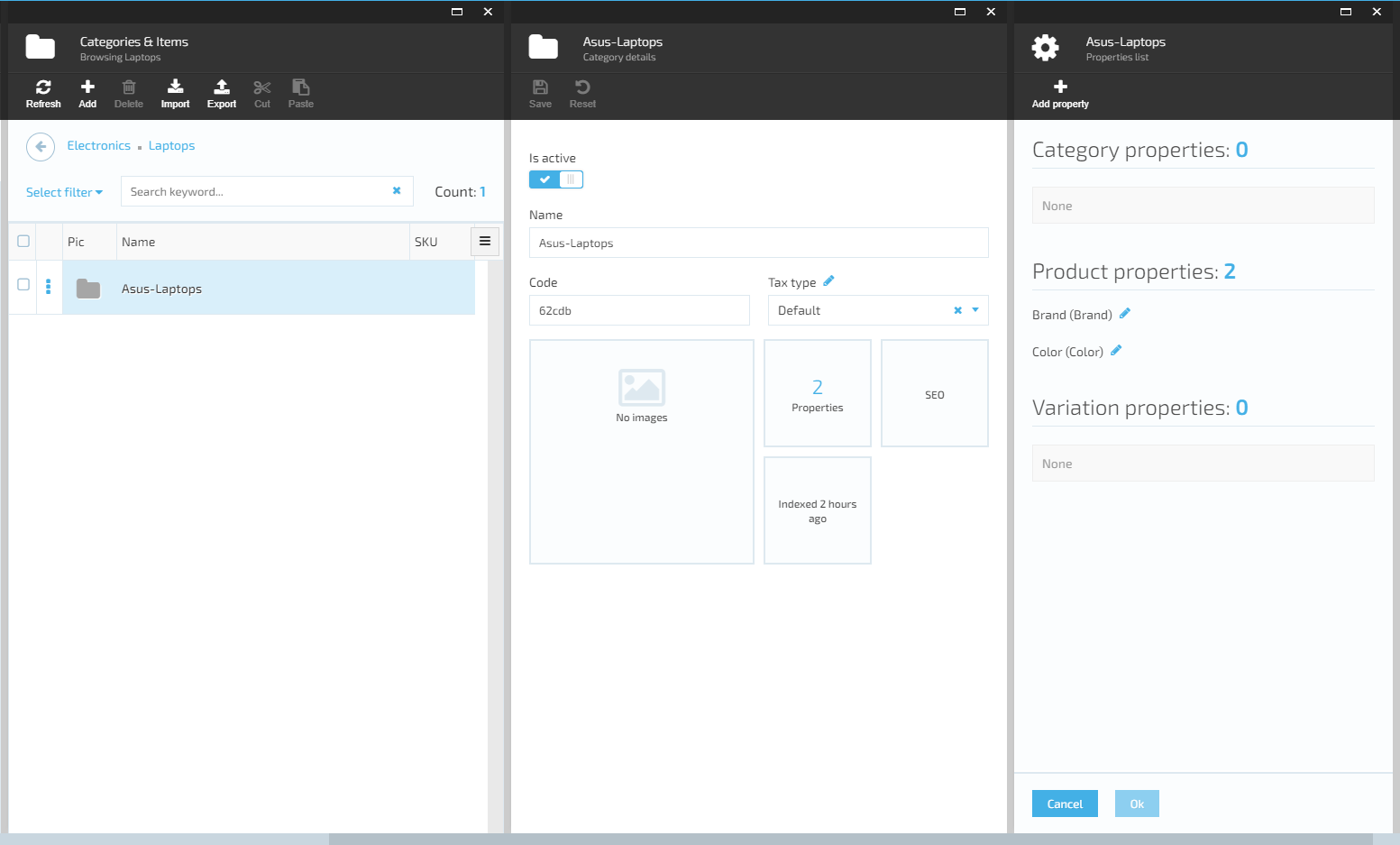1400x845 pixels.
Task: Maximize the Properties list blade
Action: click(1346, 12)
